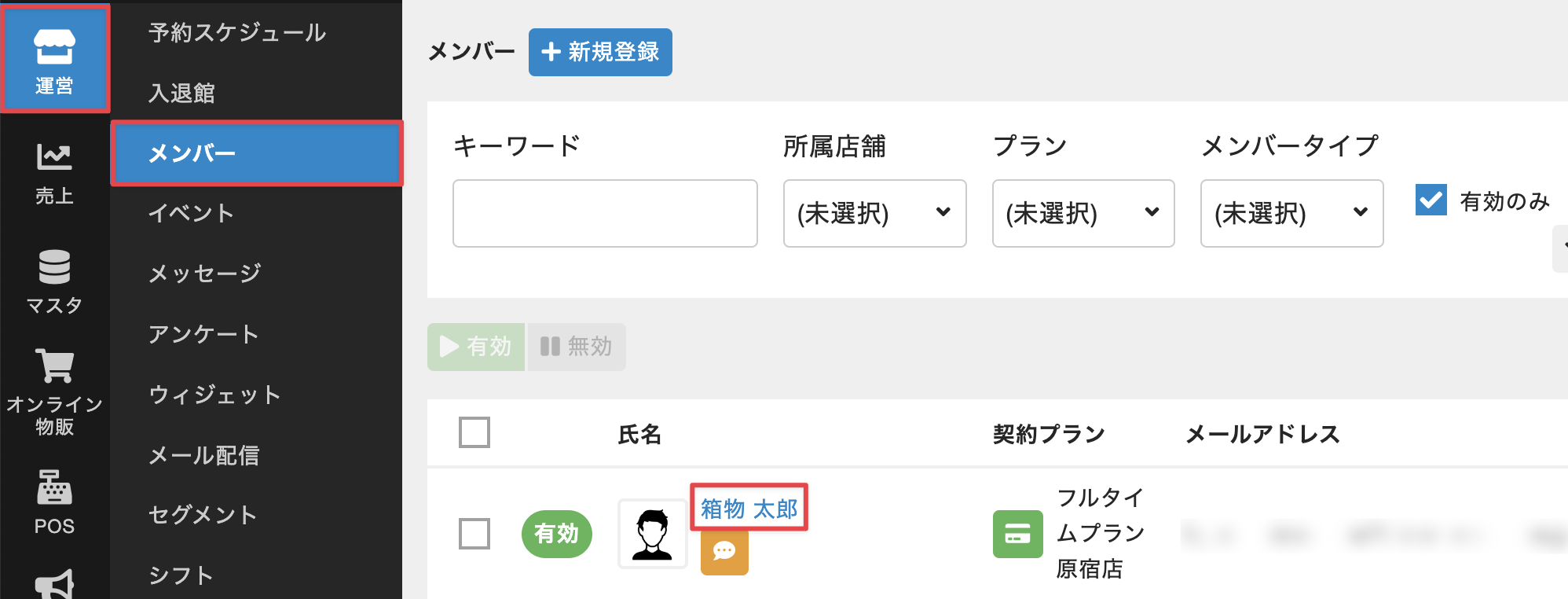1568x599 pixels.
Task: Expand the 所属店舗 dropdown
Action: 874,213
